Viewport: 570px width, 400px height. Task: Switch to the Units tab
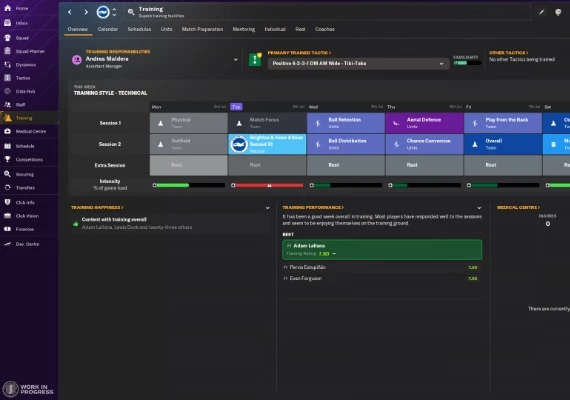166,29
